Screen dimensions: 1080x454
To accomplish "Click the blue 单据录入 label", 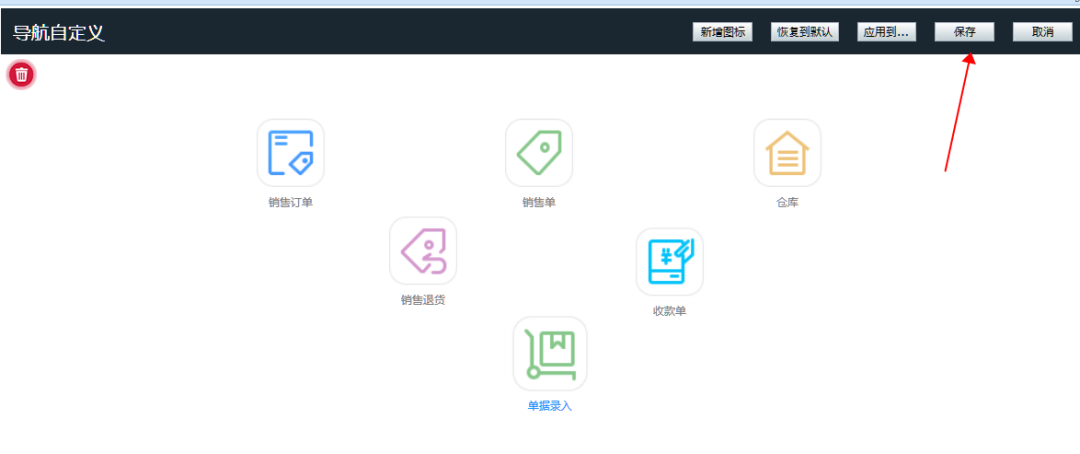I will coord(550,406).
